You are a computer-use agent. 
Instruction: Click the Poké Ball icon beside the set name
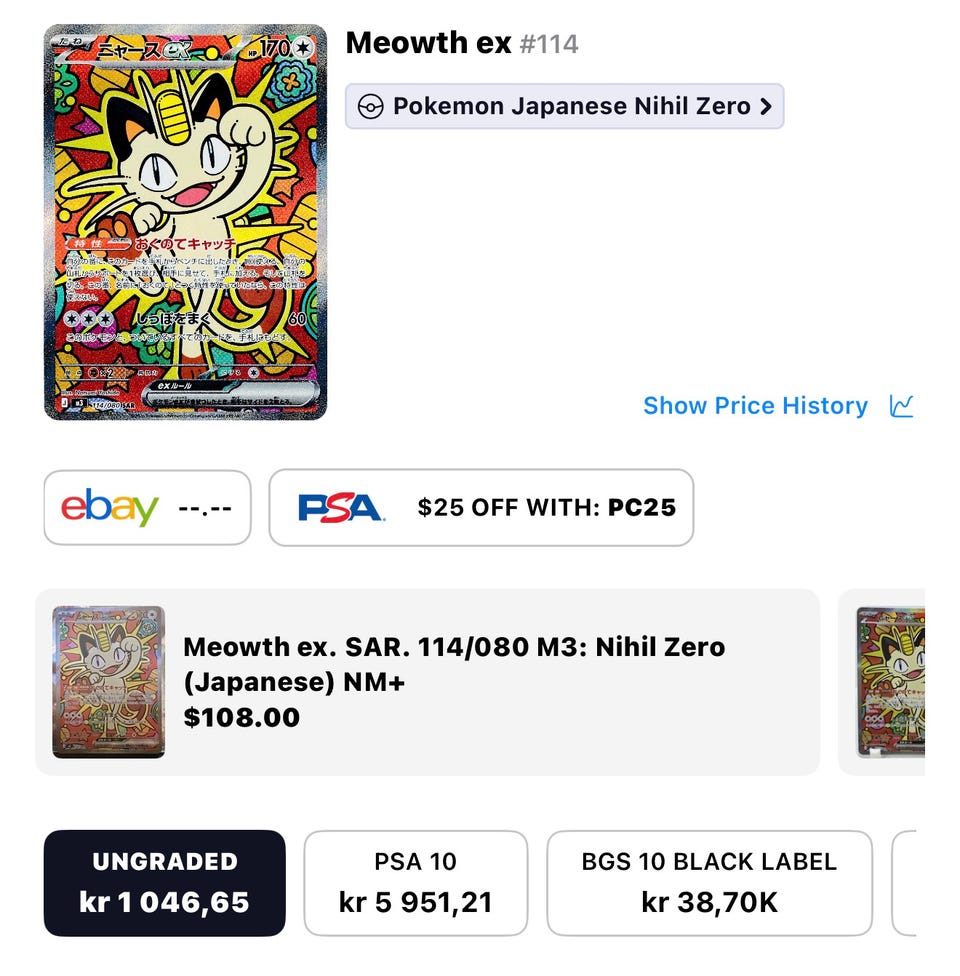pos(370,107)
